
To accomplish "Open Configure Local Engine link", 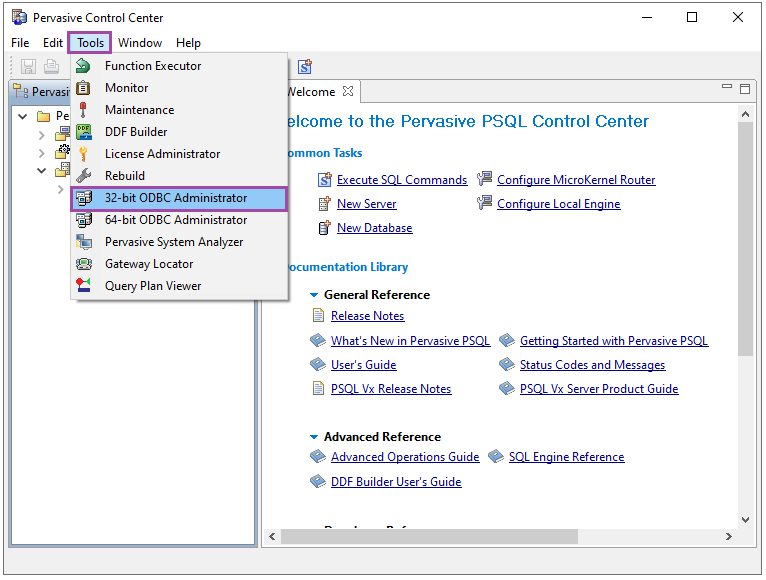I will (558, 204).
